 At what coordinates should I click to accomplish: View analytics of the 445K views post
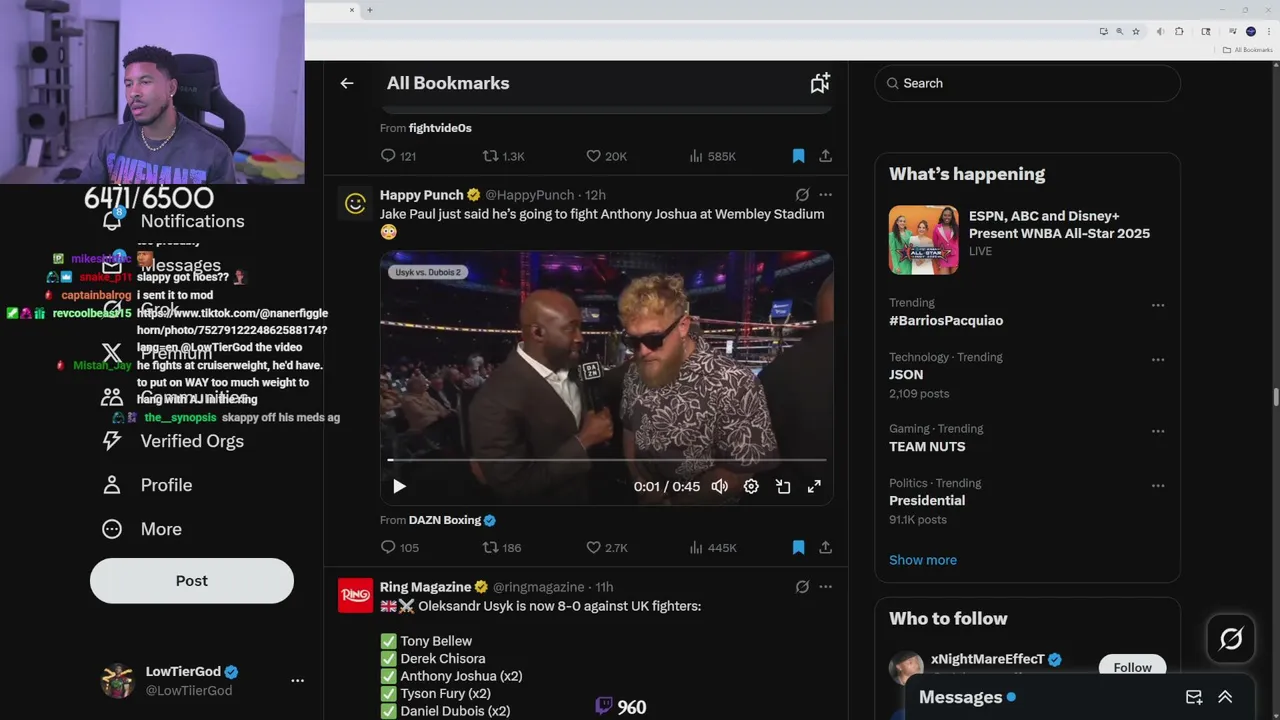pos(712,547)
